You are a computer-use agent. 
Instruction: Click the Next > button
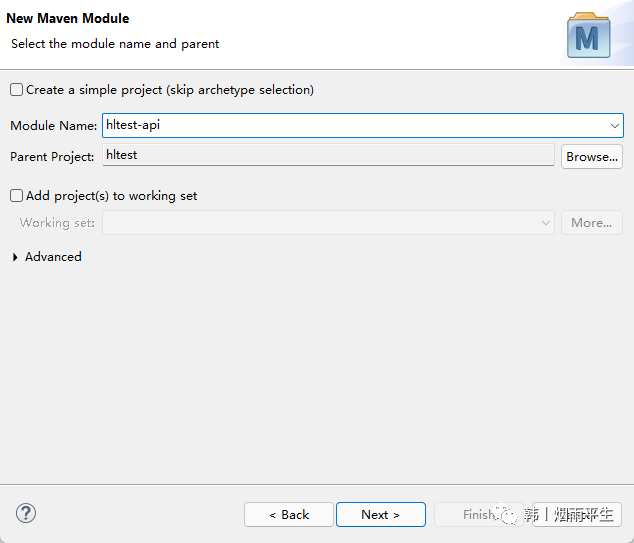381,515
